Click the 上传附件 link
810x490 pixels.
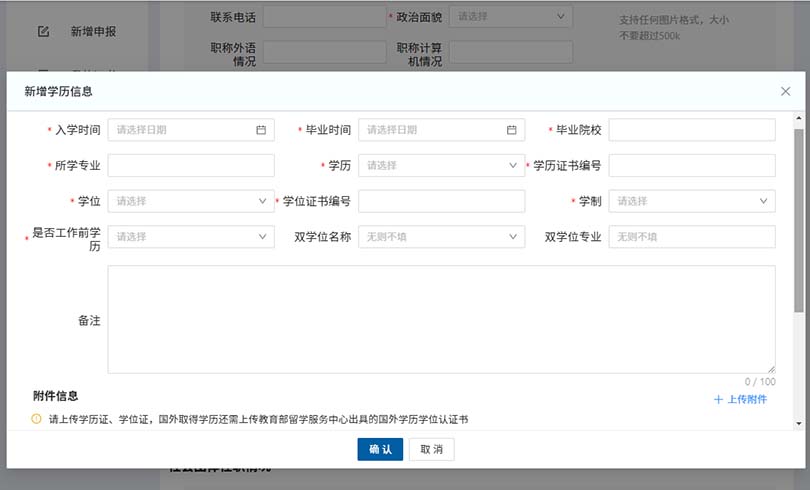[x=746, y=400]
